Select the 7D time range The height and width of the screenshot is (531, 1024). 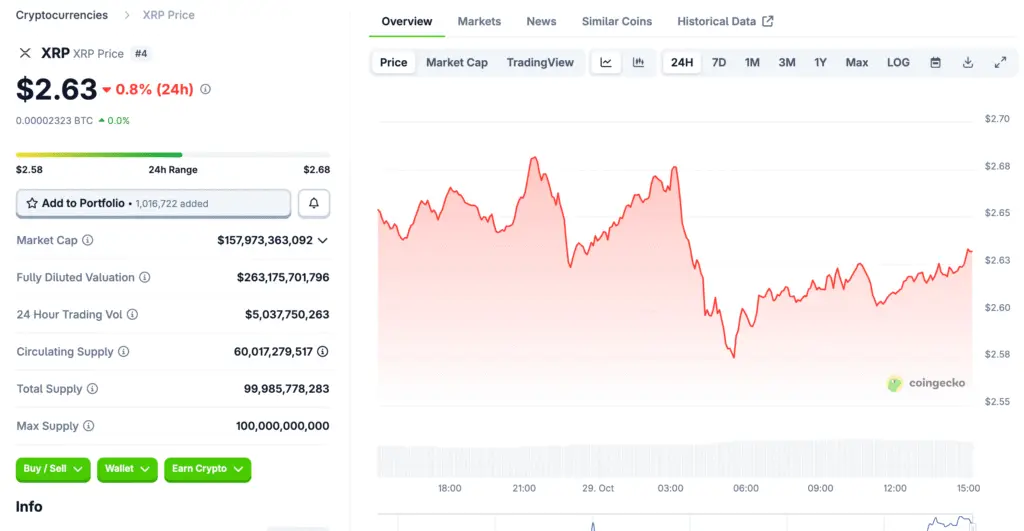tap(719, 62)
